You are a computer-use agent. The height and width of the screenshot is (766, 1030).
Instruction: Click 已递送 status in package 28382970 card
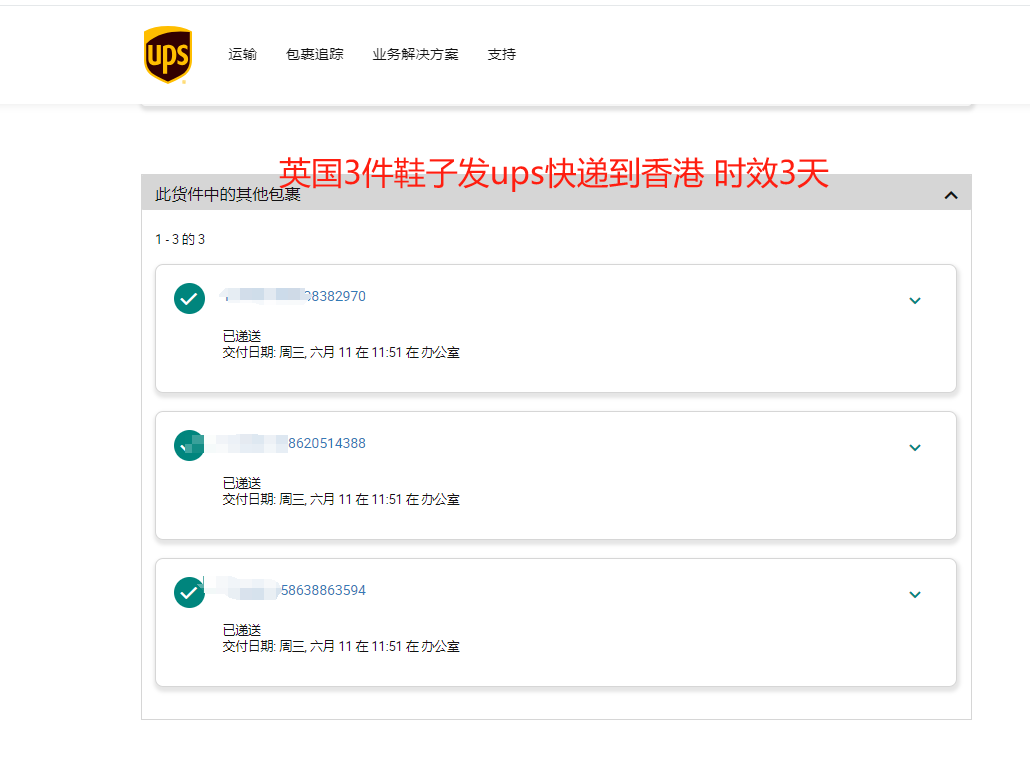[242, 336]
